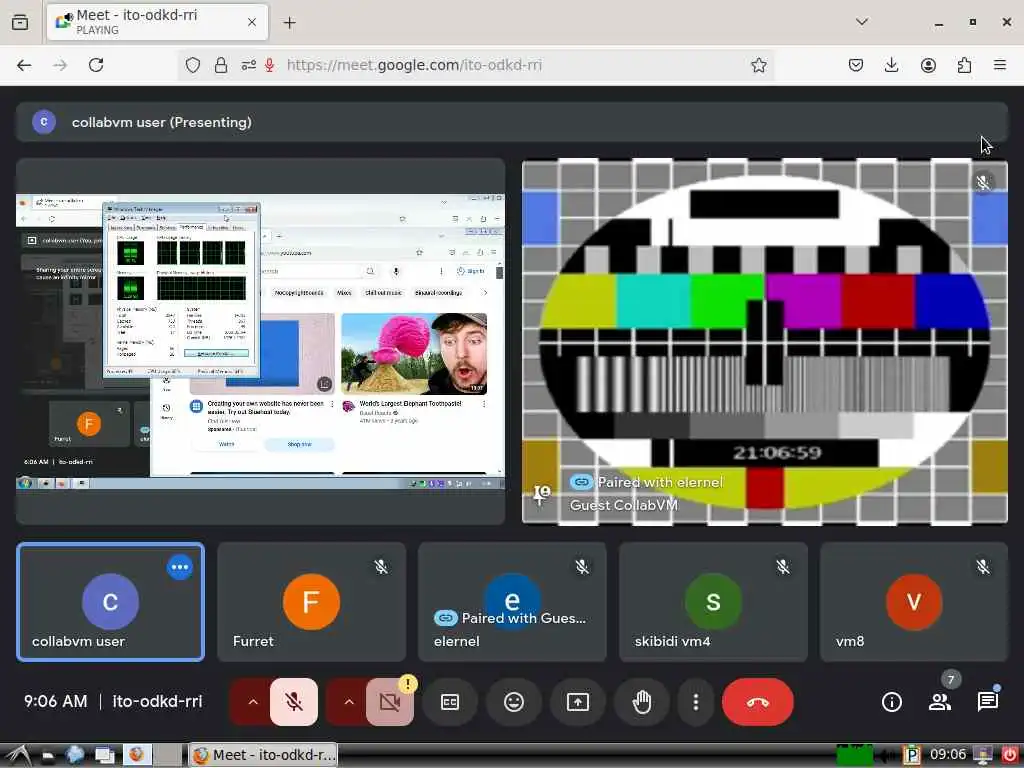Screen dimensions: 1024x768
Task: Leave the call with the red button
Action: (x=758, y=702)
